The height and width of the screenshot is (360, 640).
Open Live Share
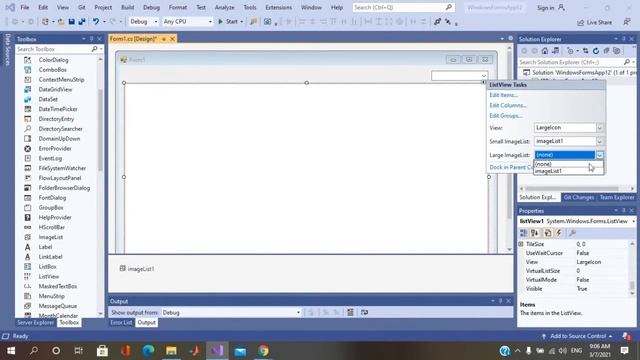(594, 22)
